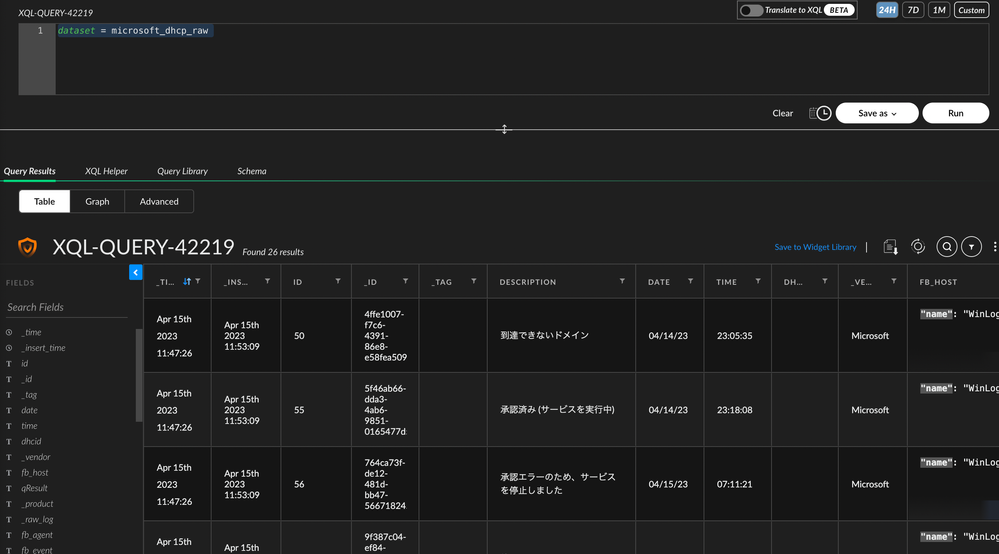
Task: Click the export results to file icon
Action: [x=889, y=247]
